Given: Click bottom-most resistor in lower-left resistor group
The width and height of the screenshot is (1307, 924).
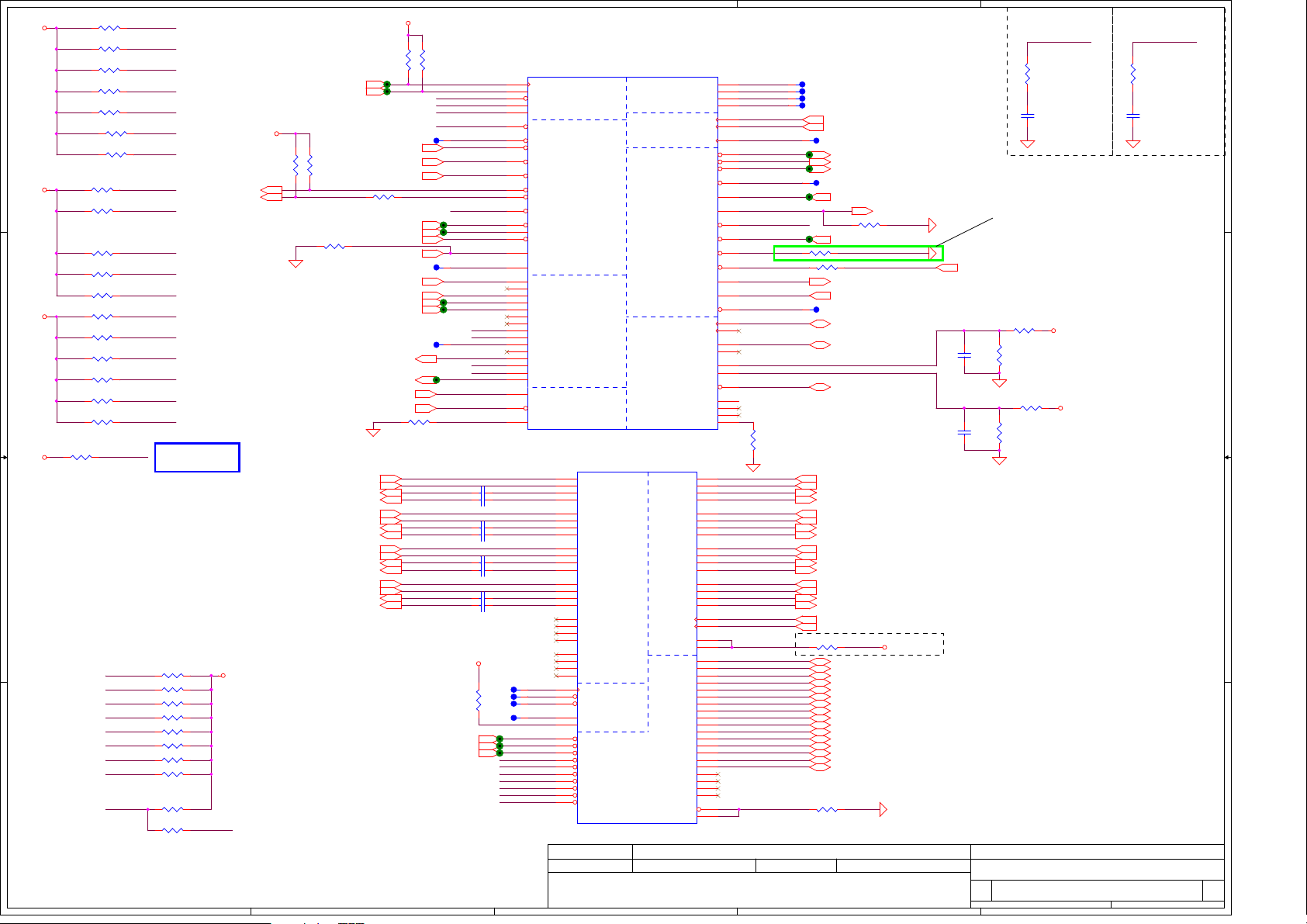Looking at the screenshot, I should coord(173,830).
